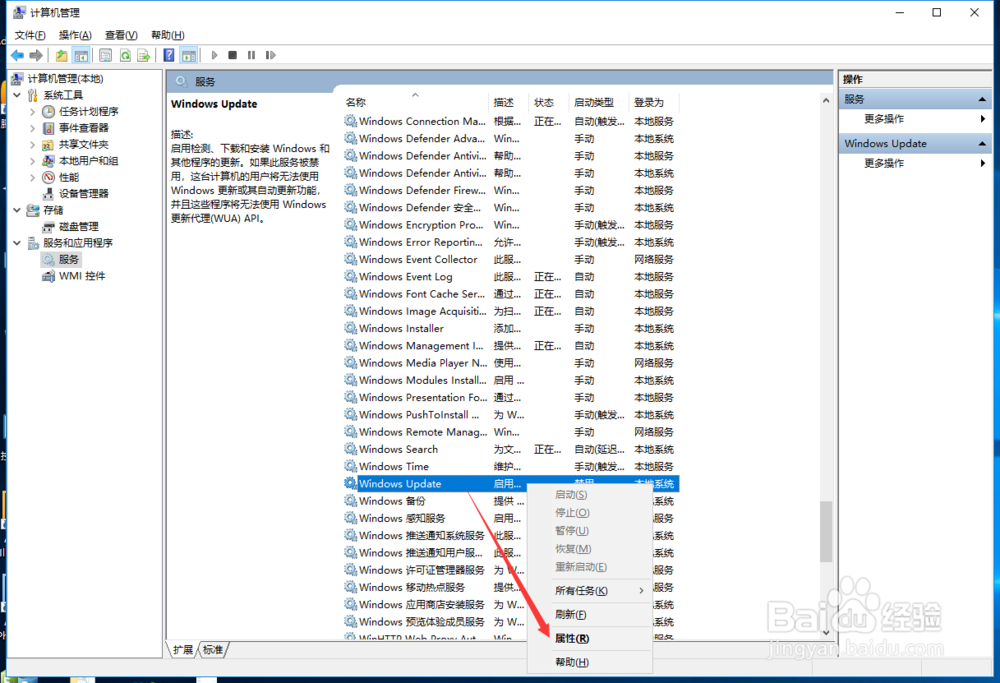Sort by the 启动类型 column header
The width and height of the screenshot is (1000, 683).
[599, 102]
